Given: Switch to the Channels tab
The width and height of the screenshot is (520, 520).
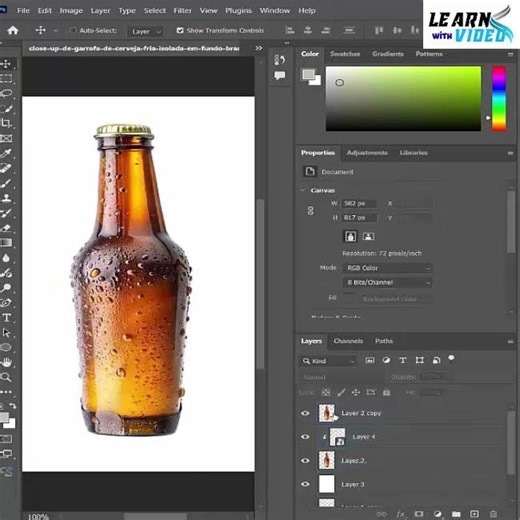Looking at the screenshot, I should [x=348, y=341].
